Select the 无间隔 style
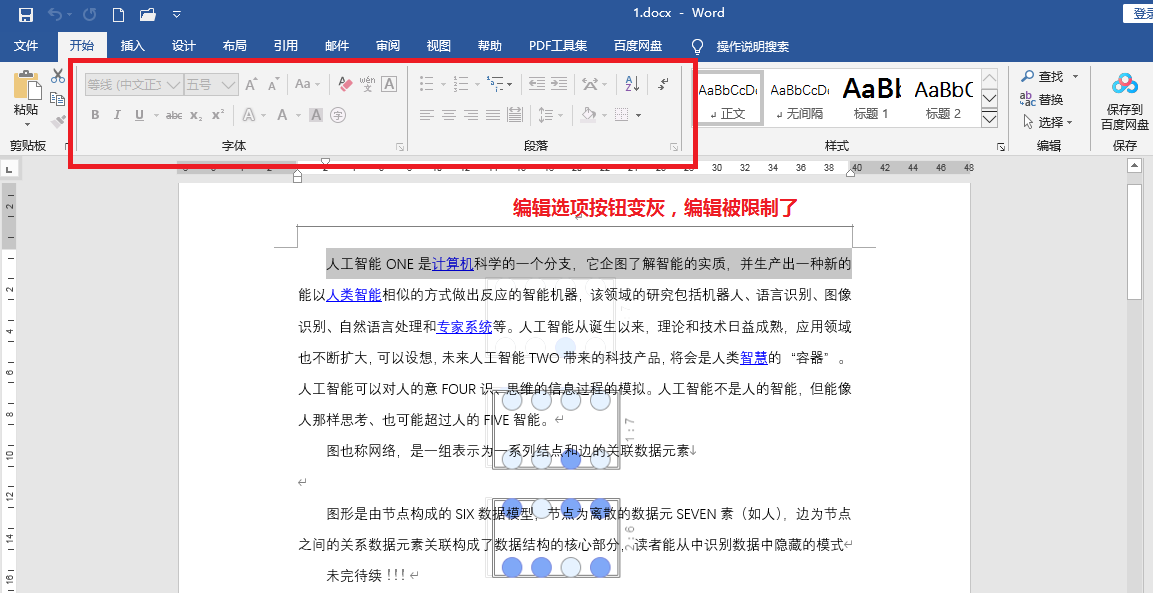The image size is (1153, 593). (x=799, y=98)
